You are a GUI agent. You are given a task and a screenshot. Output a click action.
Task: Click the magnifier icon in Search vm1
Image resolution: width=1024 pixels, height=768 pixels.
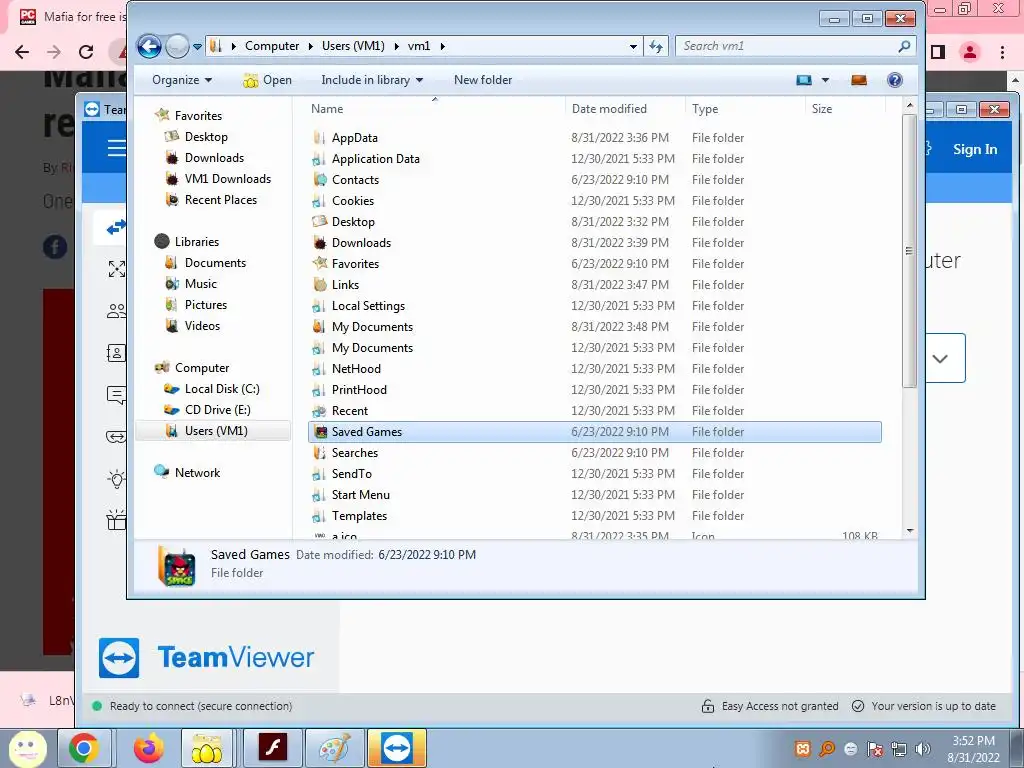coord(904,46)
